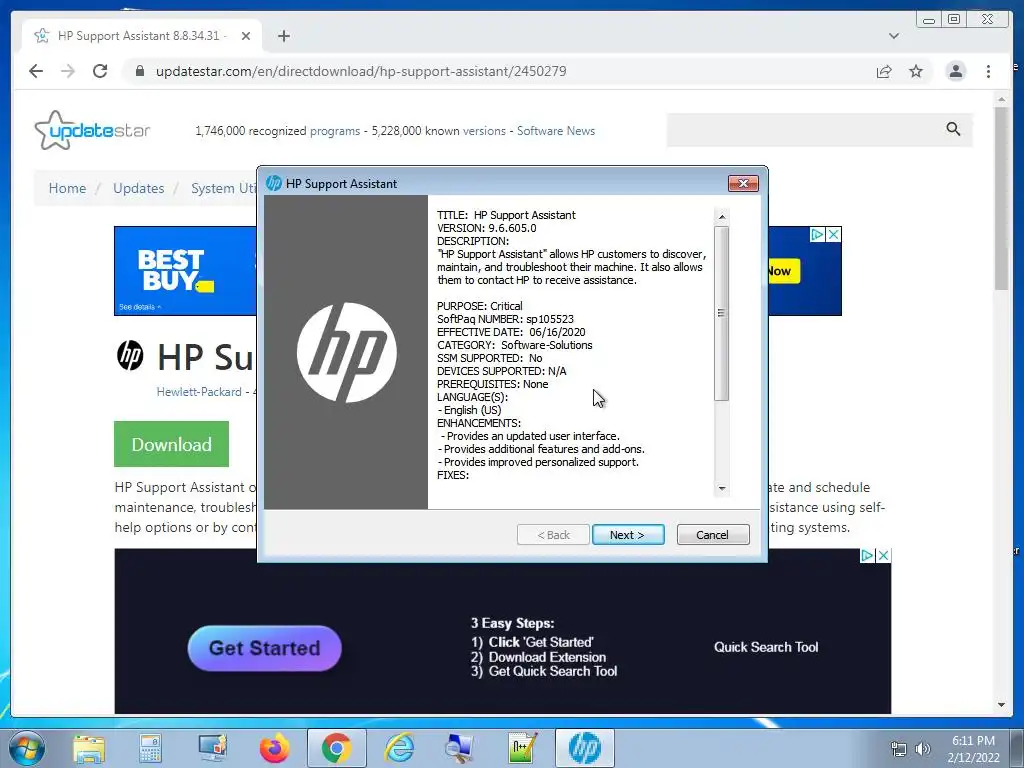
Task: Click the lock icon in the address bar
Action: pos(139,71)
